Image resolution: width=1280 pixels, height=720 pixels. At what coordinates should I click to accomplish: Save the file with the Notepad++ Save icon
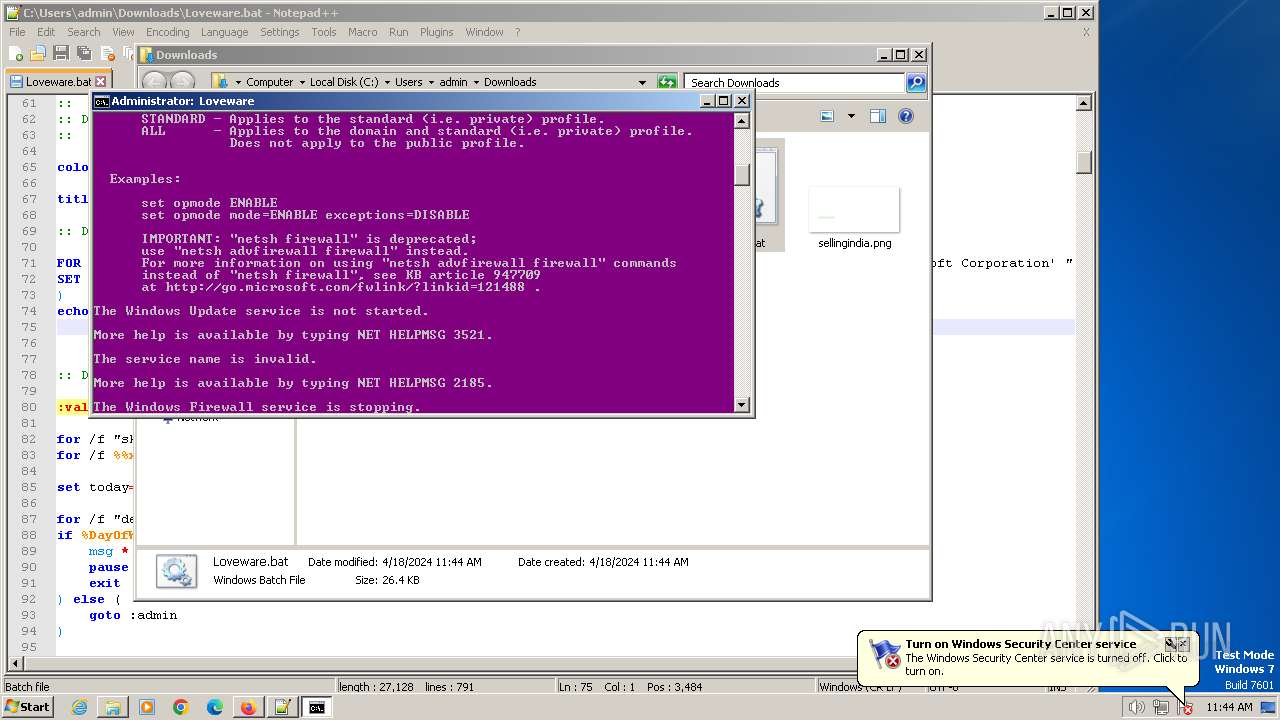[x=61, y=54]
